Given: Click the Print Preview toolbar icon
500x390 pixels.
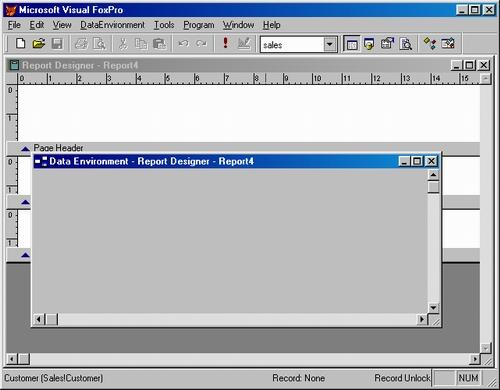Looking at the screenshot, I should point(99,44).
